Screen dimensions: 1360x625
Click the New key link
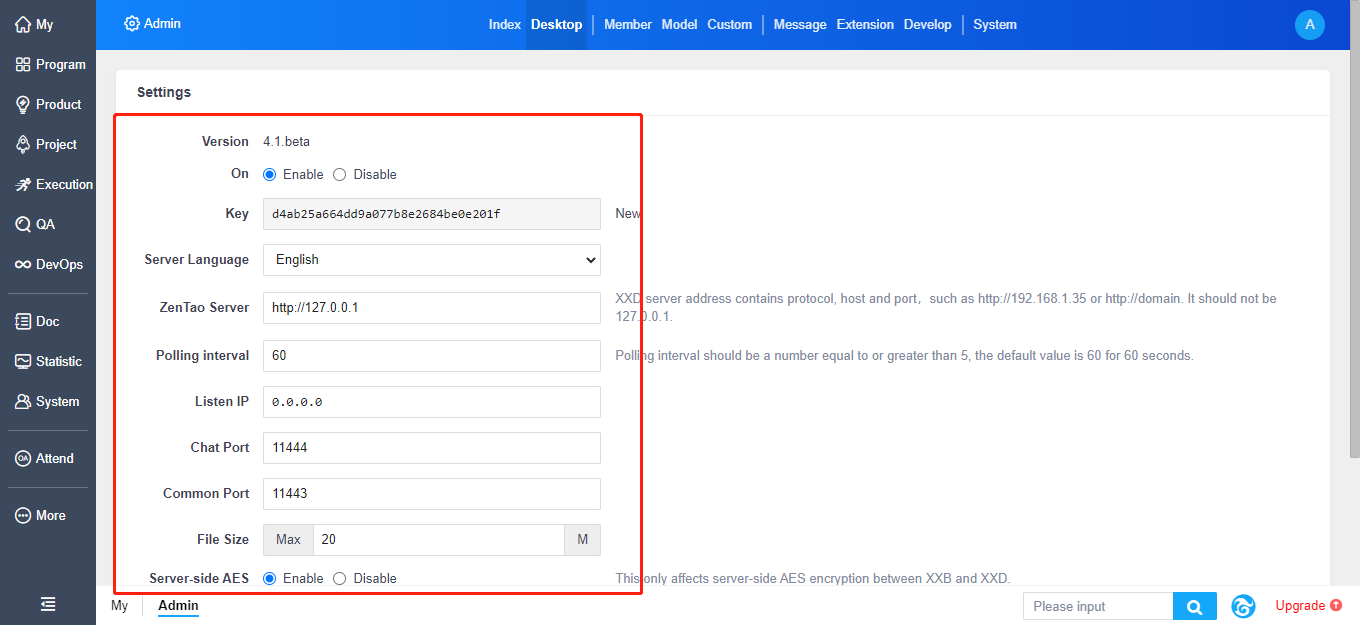[627, 213]
